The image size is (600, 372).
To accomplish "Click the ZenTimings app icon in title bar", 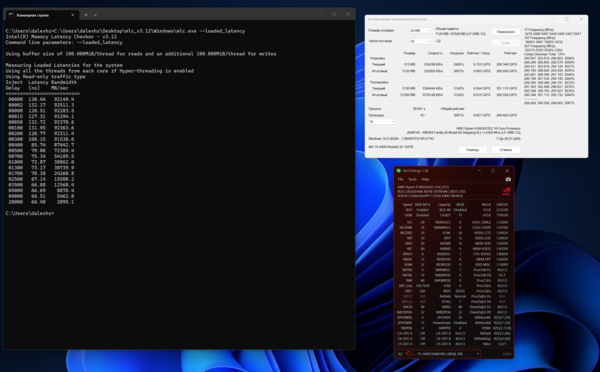I will click(398, 171).
